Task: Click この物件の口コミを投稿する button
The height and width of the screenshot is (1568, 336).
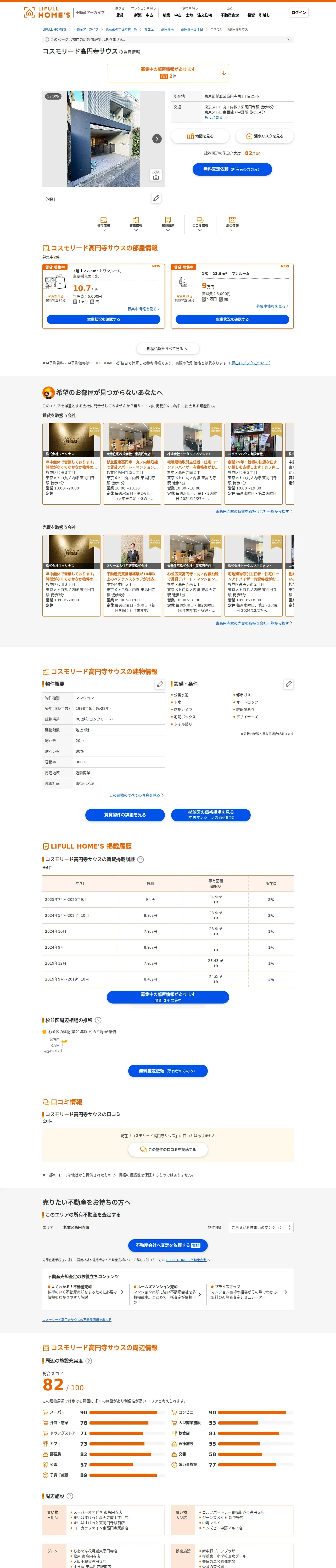Action: [168, 1149]
